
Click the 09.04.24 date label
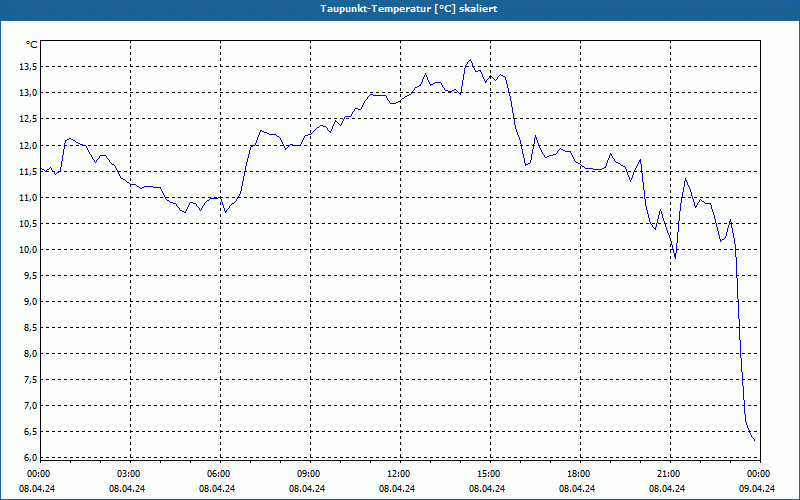click(757, 489)
